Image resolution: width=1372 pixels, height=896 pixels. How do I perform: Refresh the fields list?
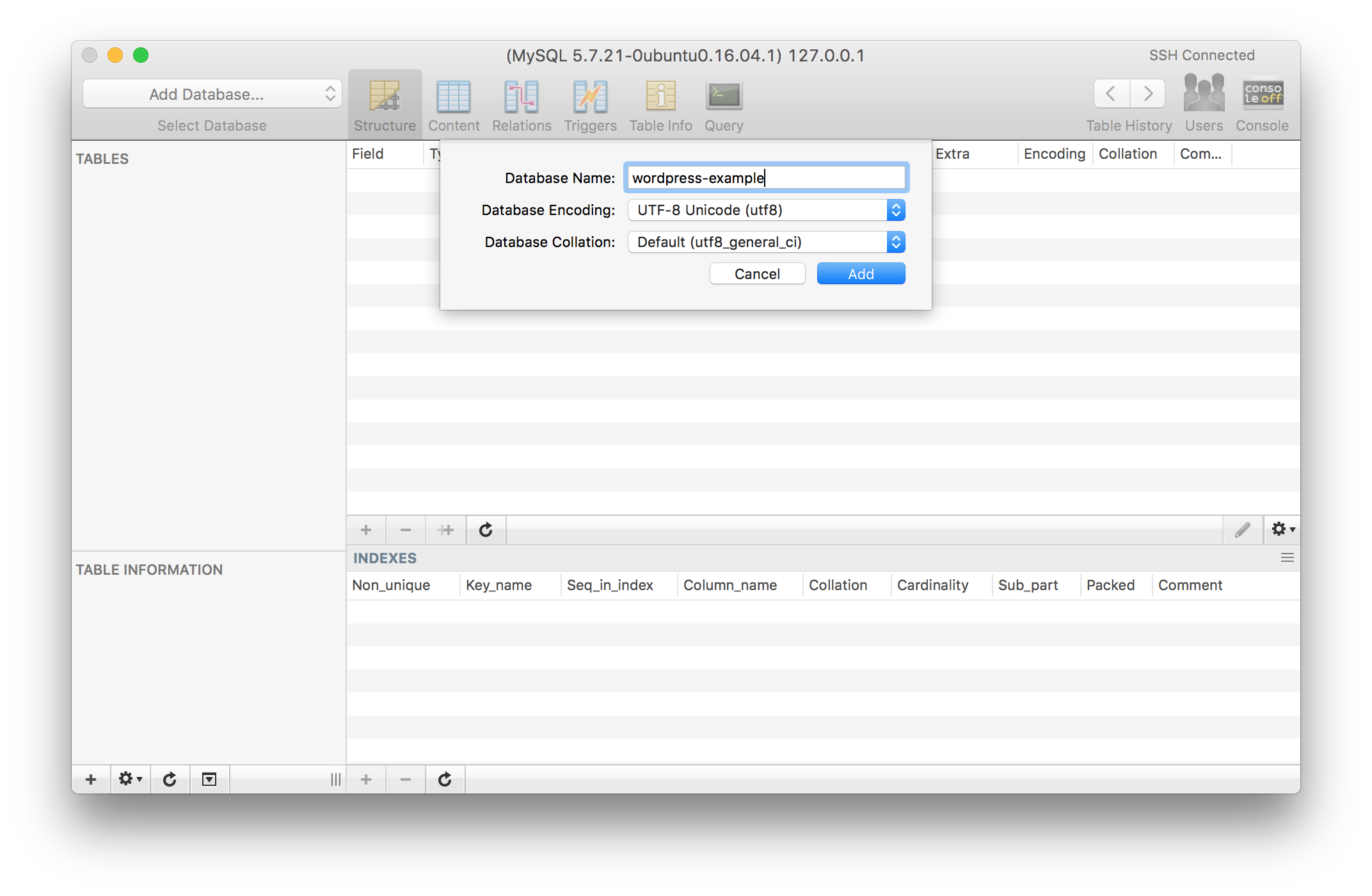[486, 530]
